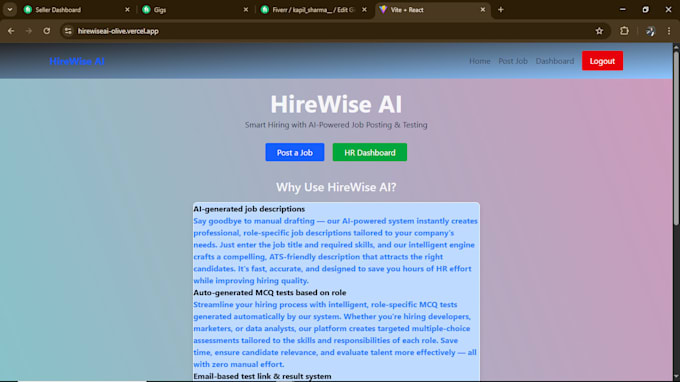Minimize the browser window
This screenshot has width=680, height=382.
[x=623, y=10]
